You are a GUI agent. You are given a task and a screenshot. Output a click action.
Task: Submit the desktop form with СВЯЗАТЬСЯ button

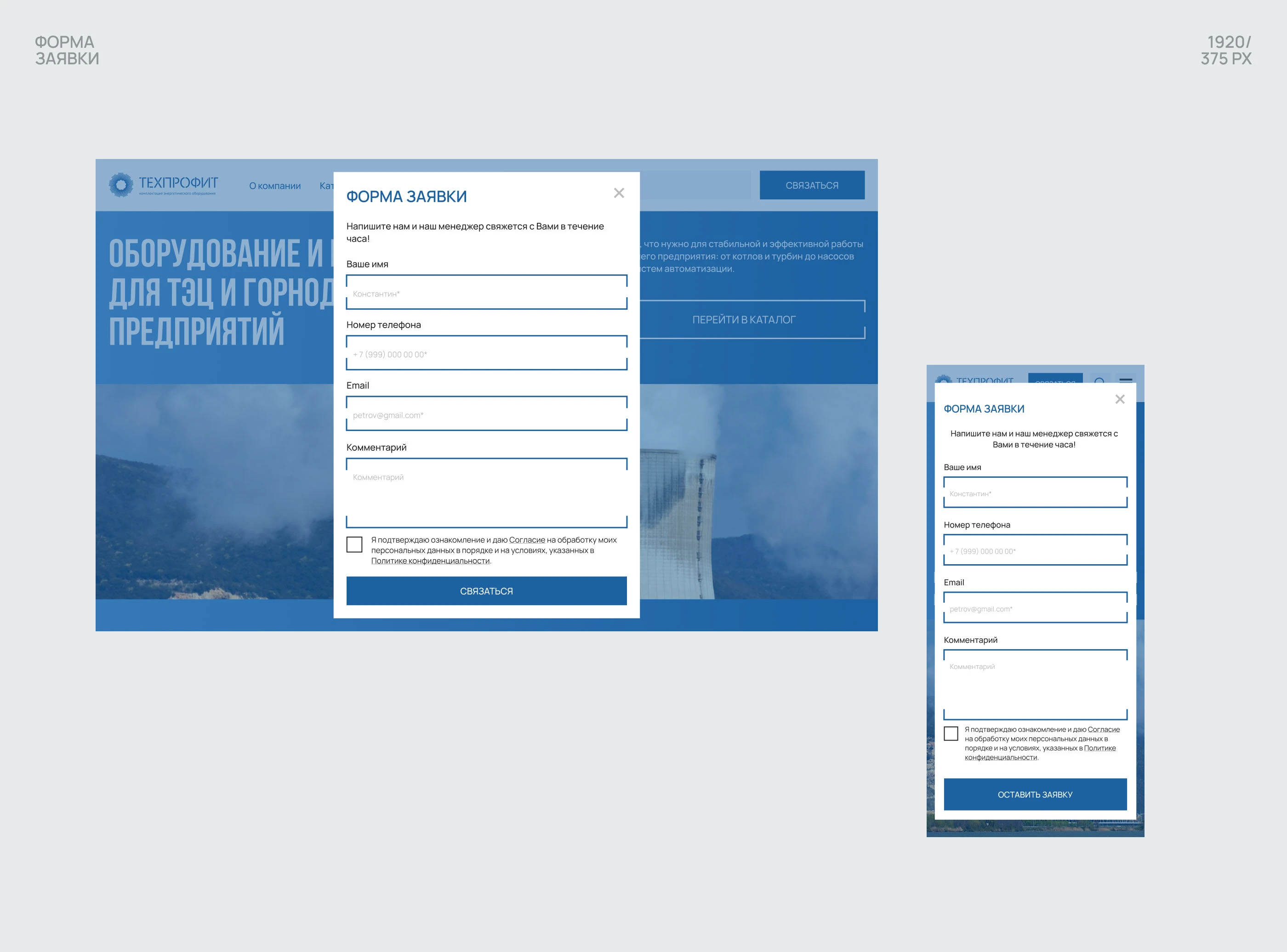pos(486,591)
